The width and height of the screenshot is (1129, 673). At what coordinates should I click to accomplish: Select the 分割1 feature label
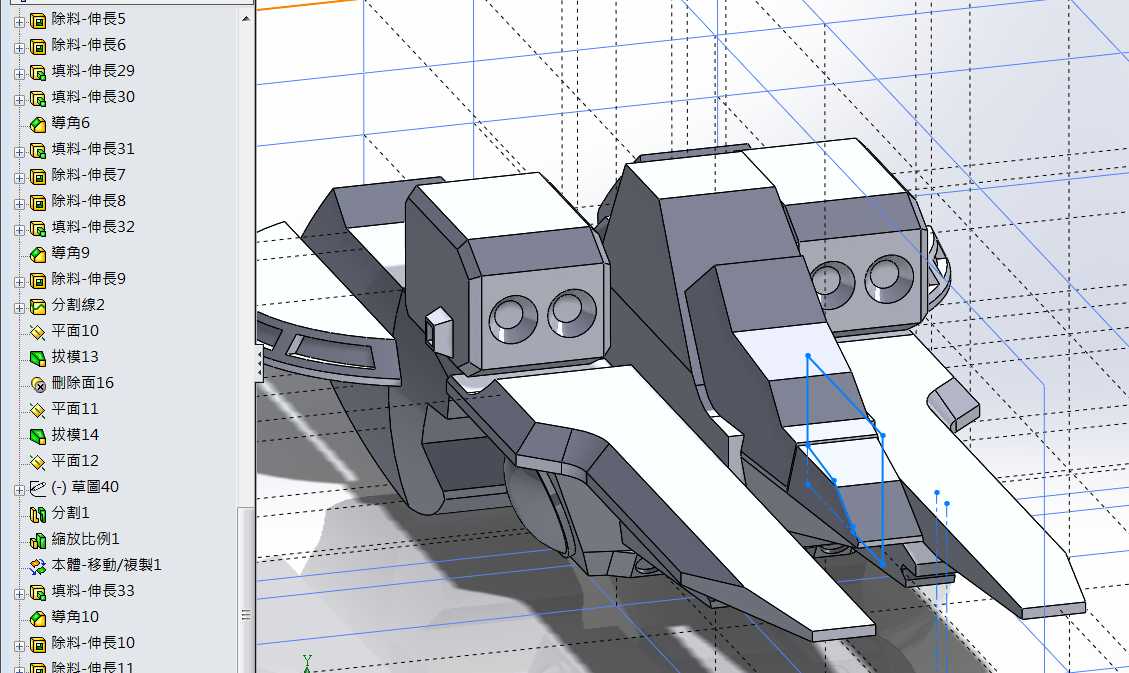tap(71, 512)
